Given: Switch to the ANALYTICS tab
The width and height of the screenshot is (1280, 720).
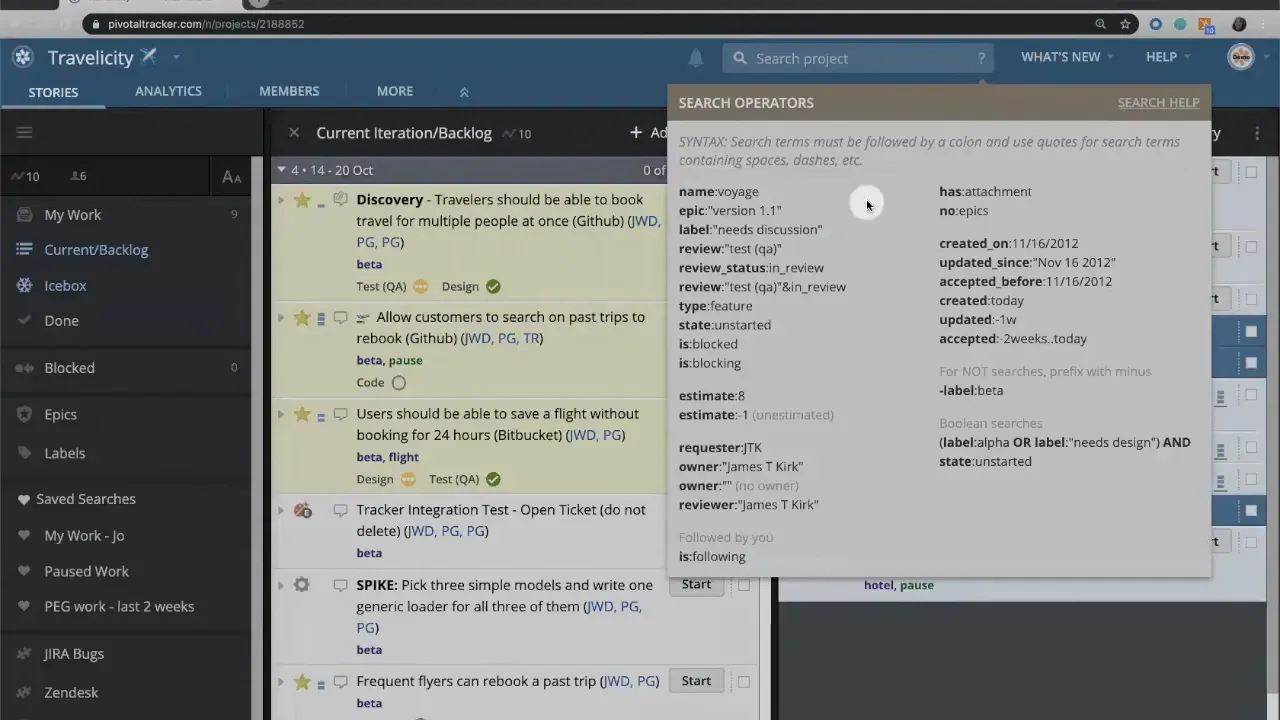Looking at the screenshot, I should 168,91.
